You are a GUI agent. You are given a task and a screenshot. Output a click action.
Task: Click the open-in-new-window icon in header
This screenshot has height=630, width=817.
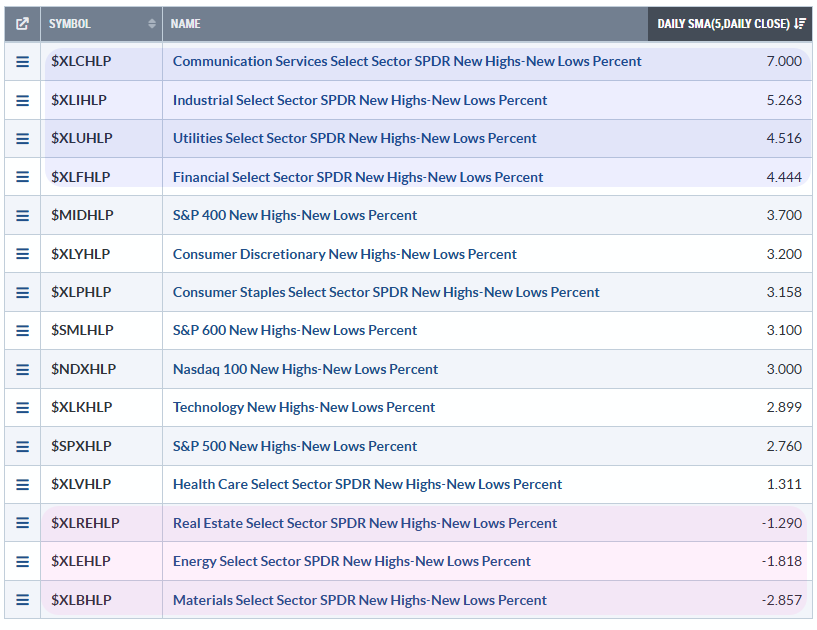22,23
